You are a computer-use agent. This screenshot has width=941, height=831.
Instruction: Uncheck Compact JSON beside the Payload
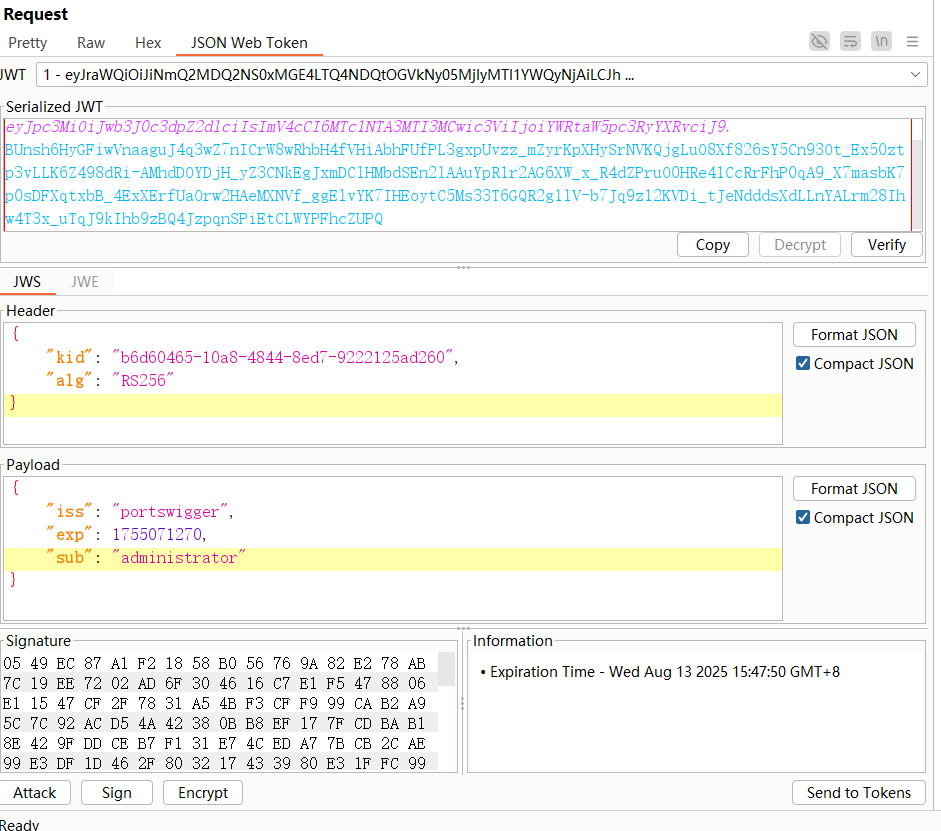pos(803,517)
